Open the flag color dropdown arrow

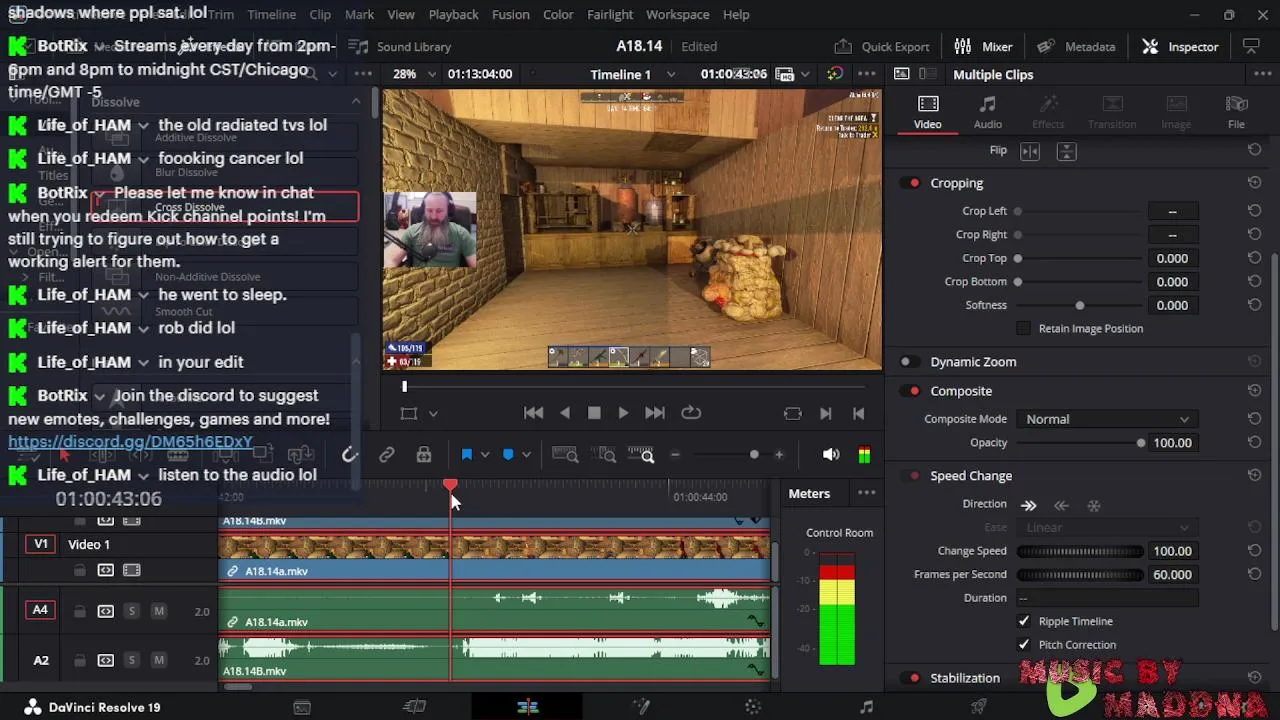click(x=485, y=455)
